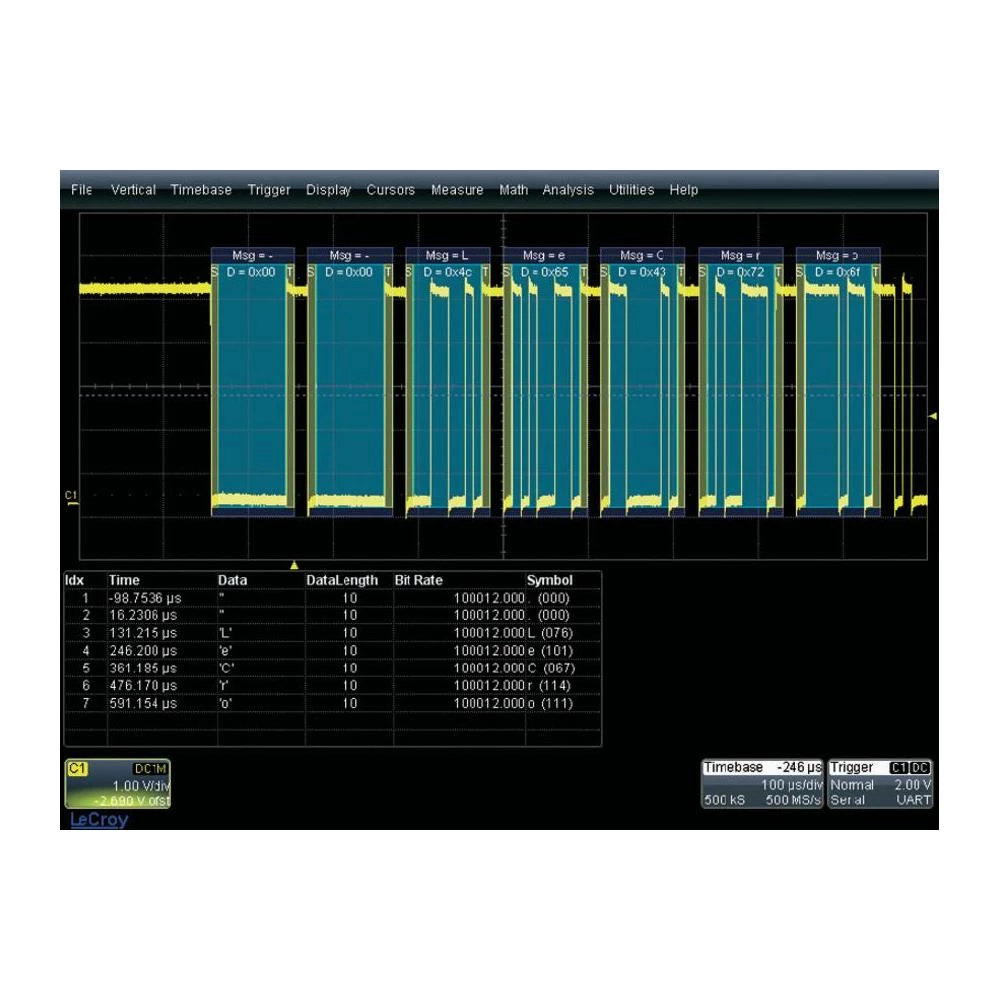
Task: Select the decoded 'Msg = L' annotation bubble
Action: pos(447,253)
